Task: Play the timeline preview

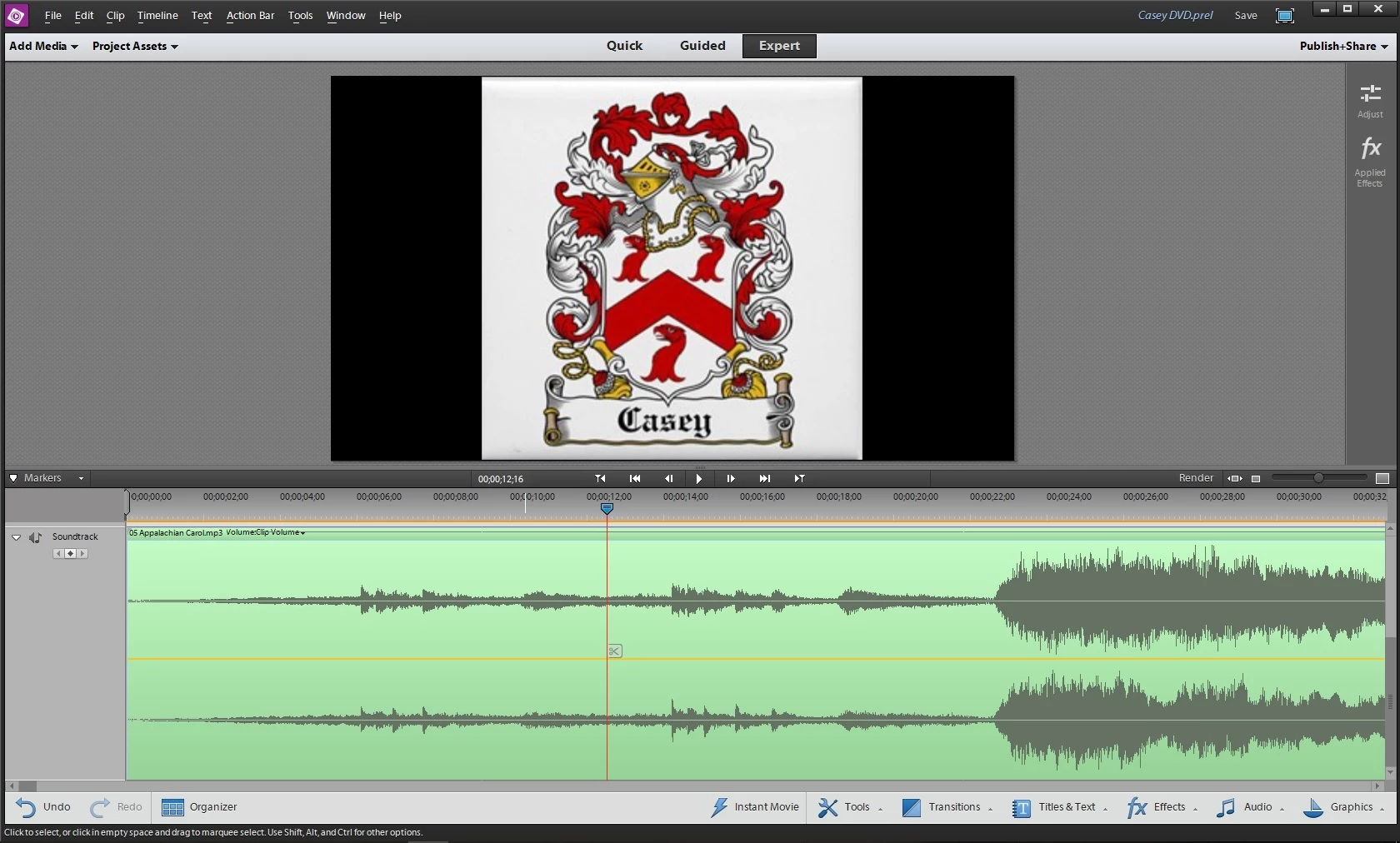Action: pos(699,478)
